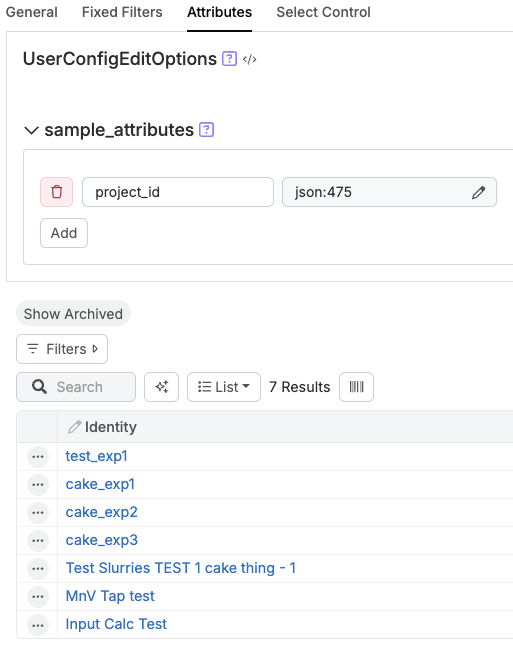Click the project_id attribute name field
513x648 pixels.
pos(178,192)
